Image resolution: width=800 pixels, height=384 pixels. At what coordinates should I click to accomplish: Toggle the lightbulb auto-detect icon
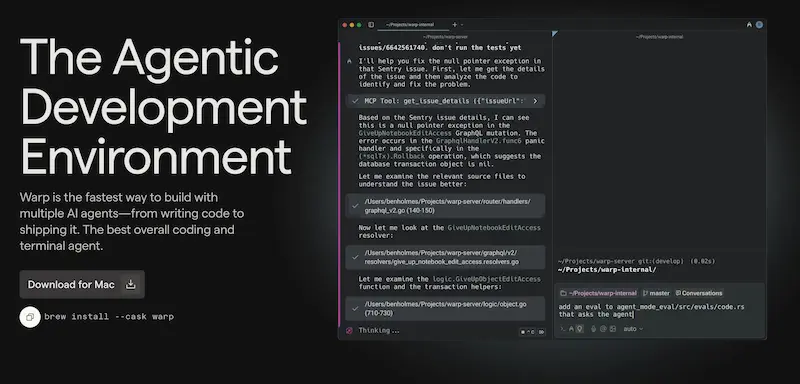click(580, 329)
